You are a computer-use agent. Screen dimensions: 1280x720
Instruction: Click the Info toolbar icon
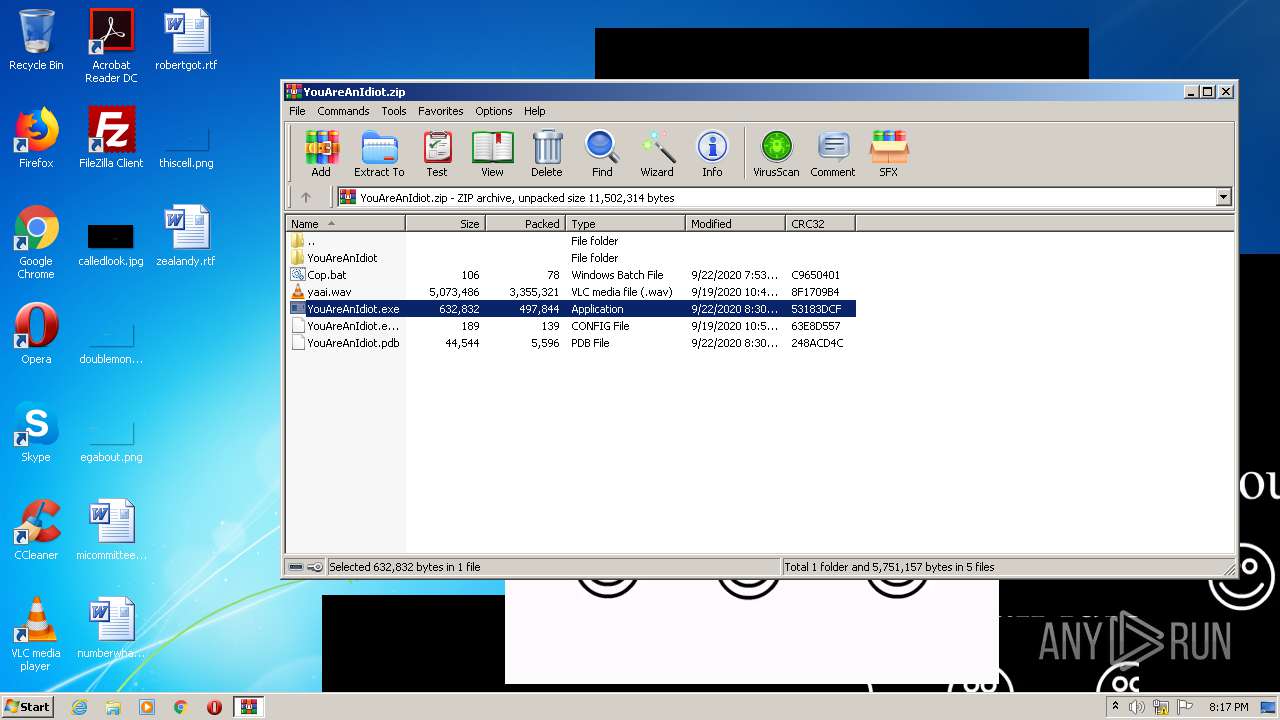(712, 154)
